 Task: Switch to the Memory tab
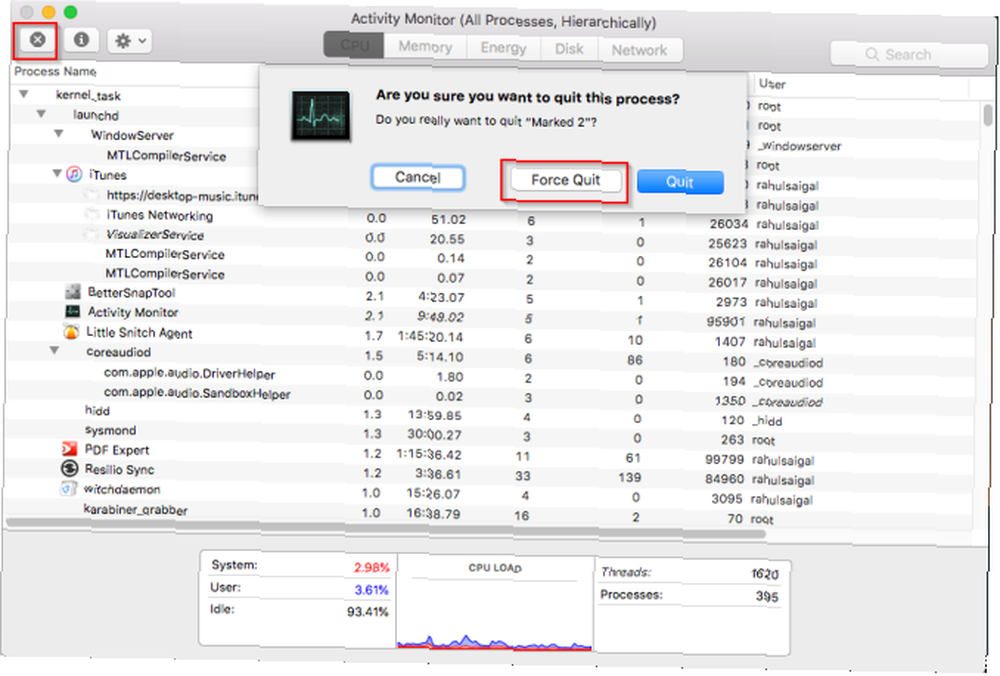425,47
